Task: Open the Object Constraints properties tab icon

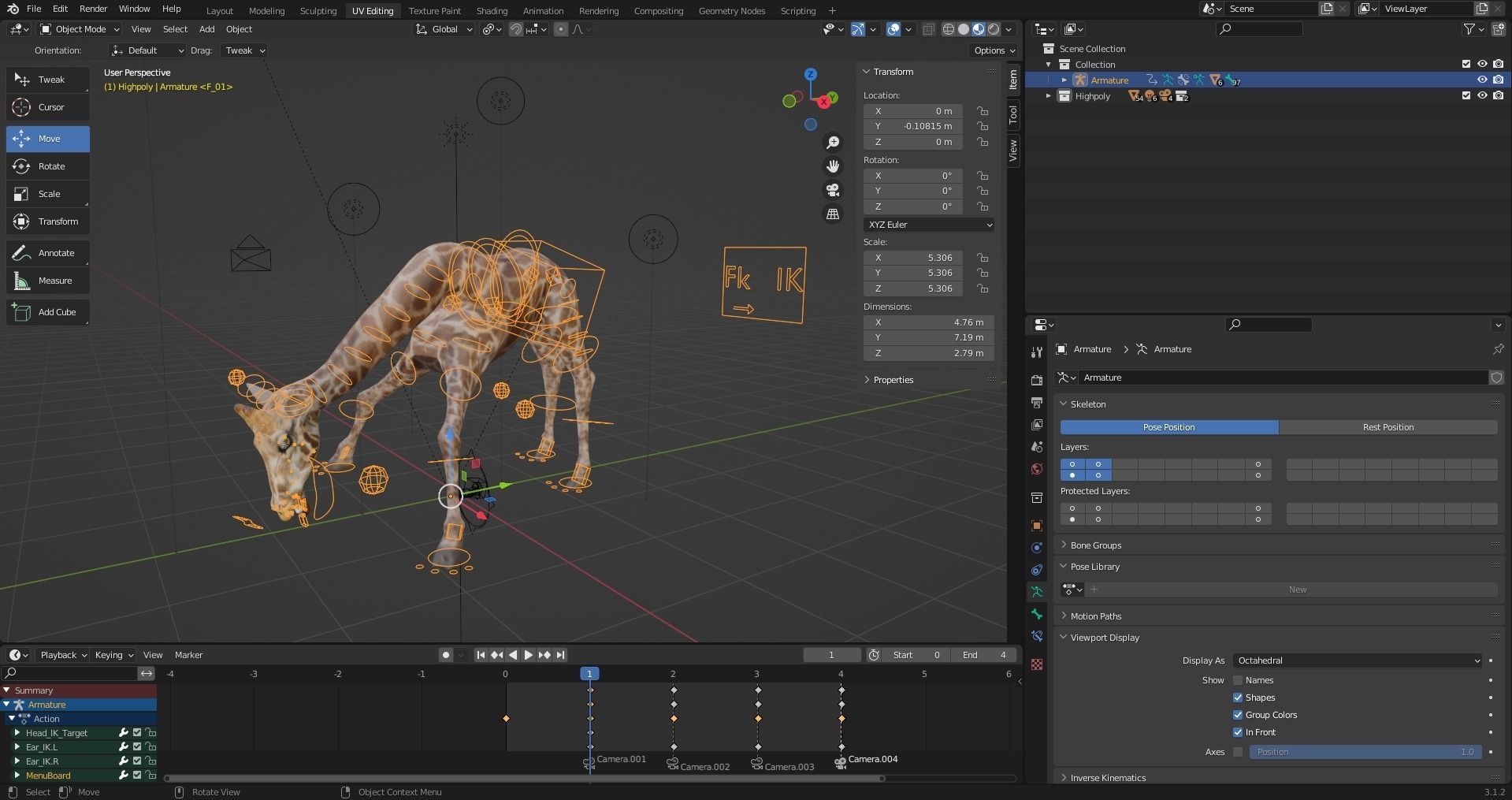Action: 1037,570
